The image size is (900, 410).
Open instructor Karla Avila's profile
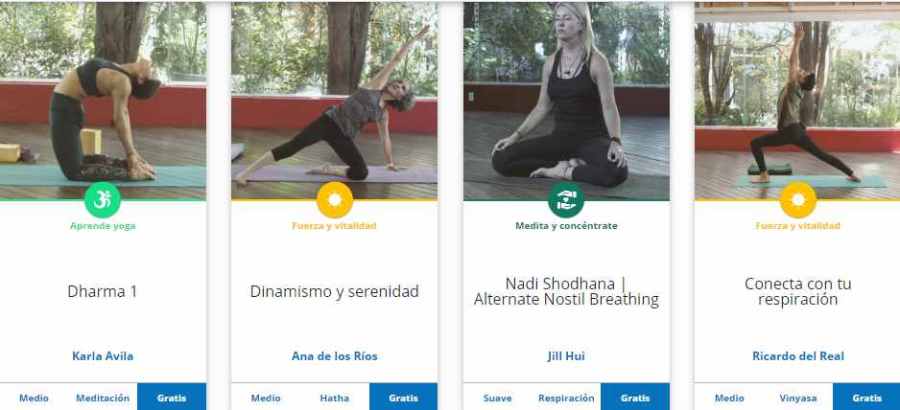[x=103, y=356]
